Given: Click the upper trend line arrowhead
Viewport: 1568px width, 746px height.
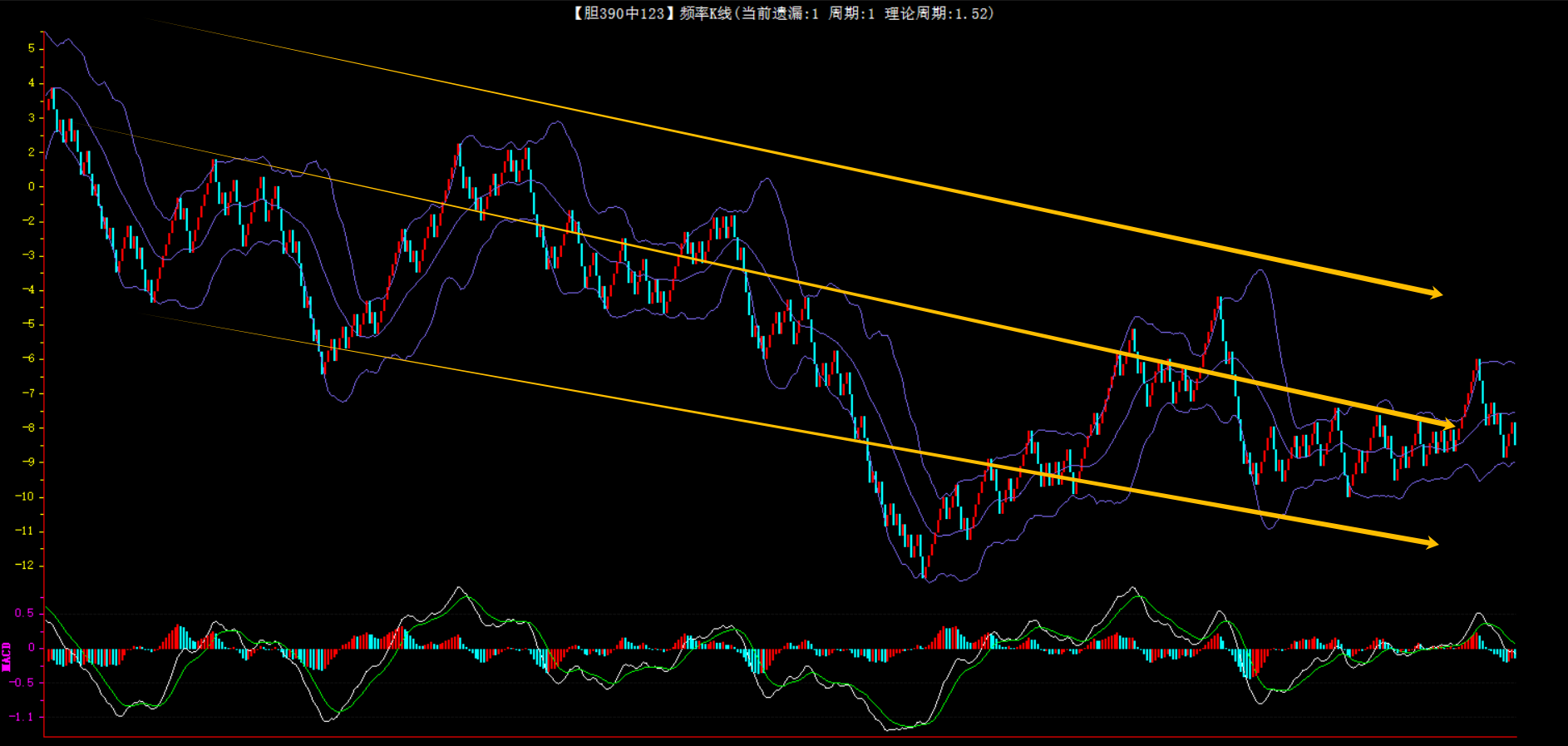Looking at the screenshot, I should click(x=1435, y=293).
